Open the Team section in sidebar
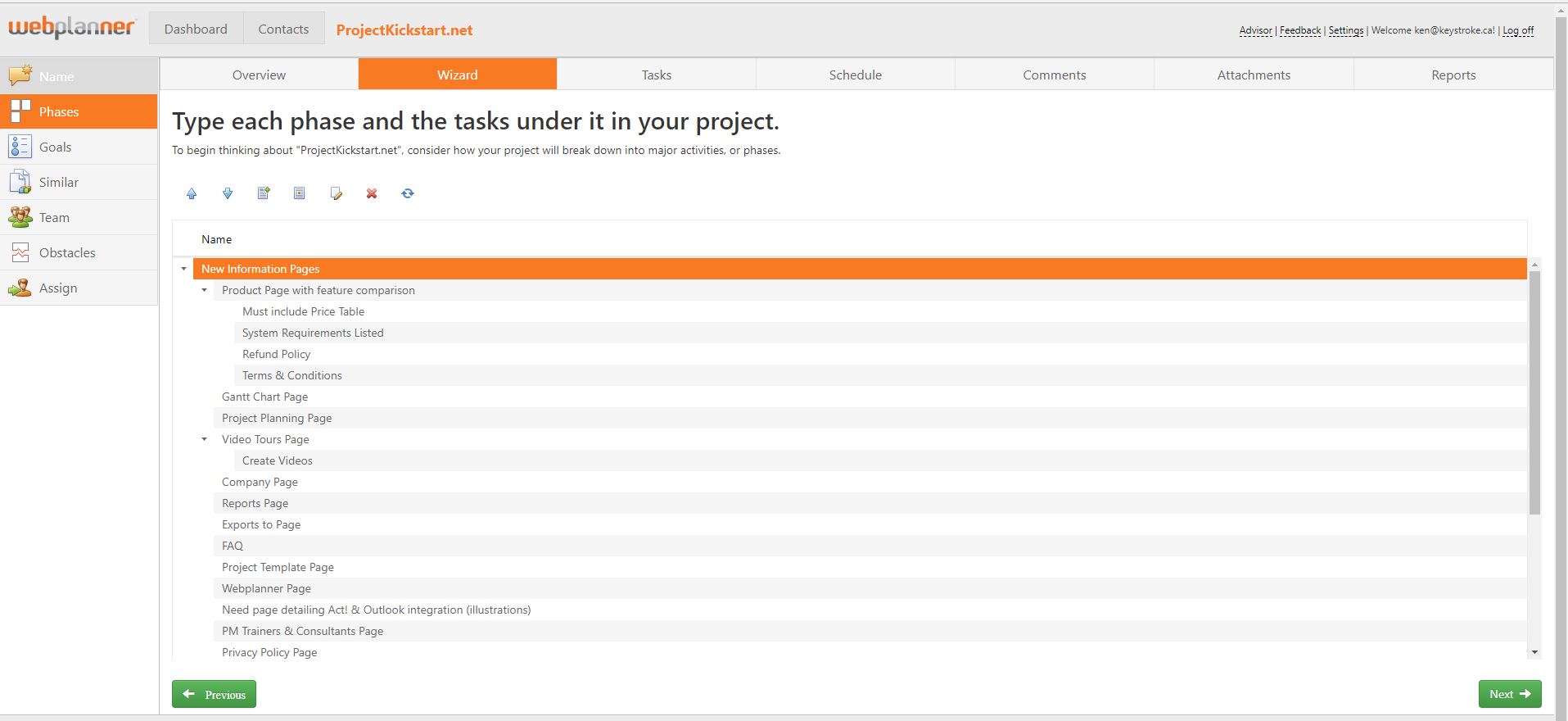Screen dimensions: 1568x721 79,217
